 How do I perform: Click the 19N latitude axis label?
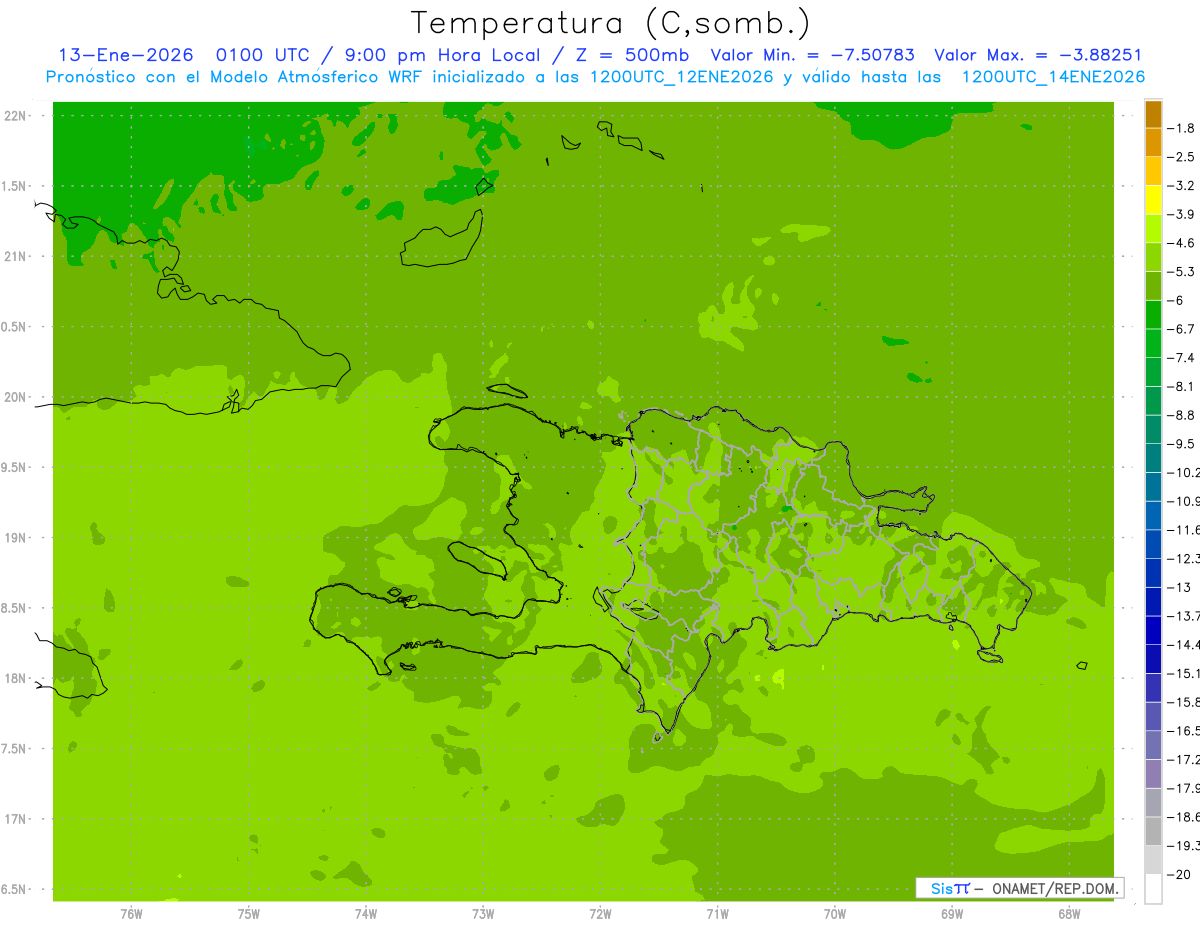coord(16,538)
